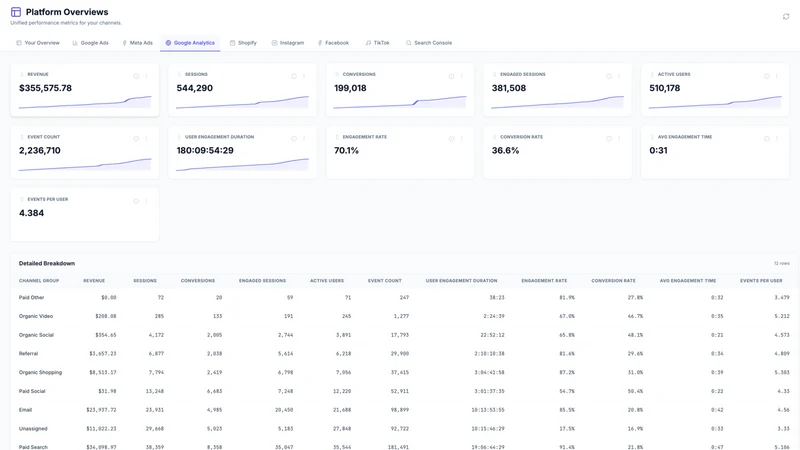Select the Referral table row
The height and width of the screenshot is (450, 800).
click(404, 354)
